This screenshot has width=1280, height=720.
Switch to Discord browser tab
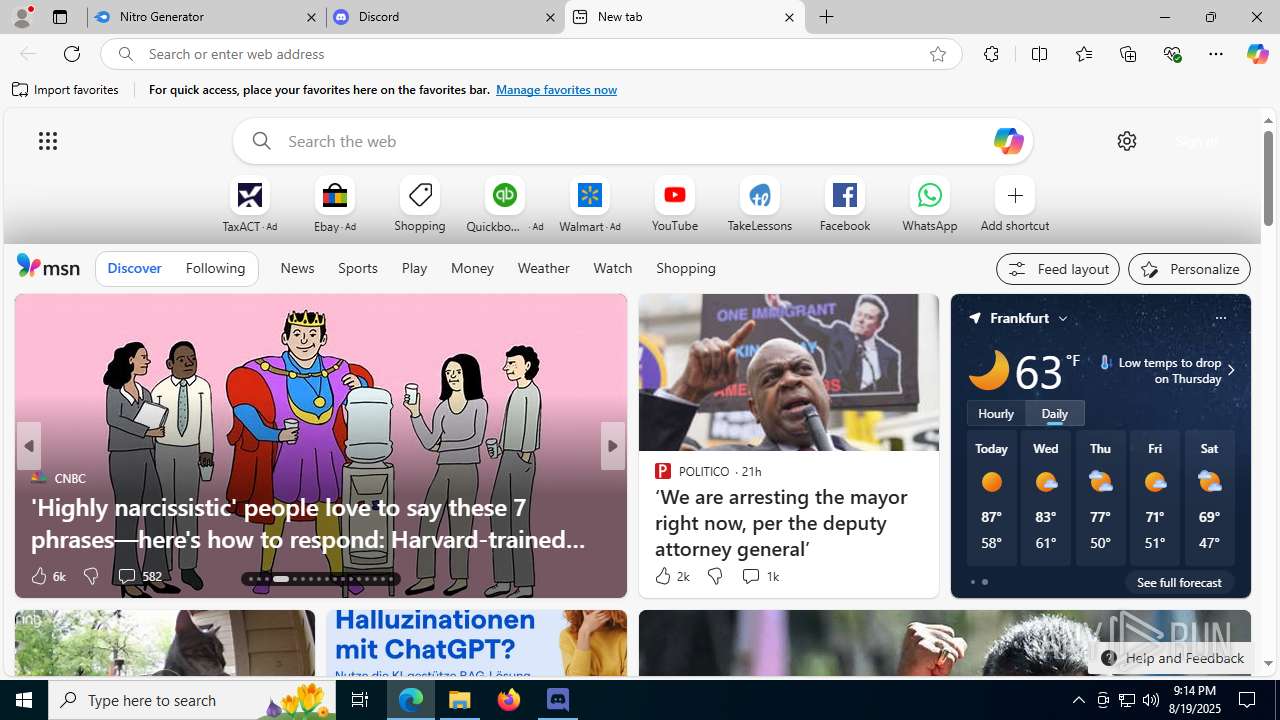tap(444, 17)
